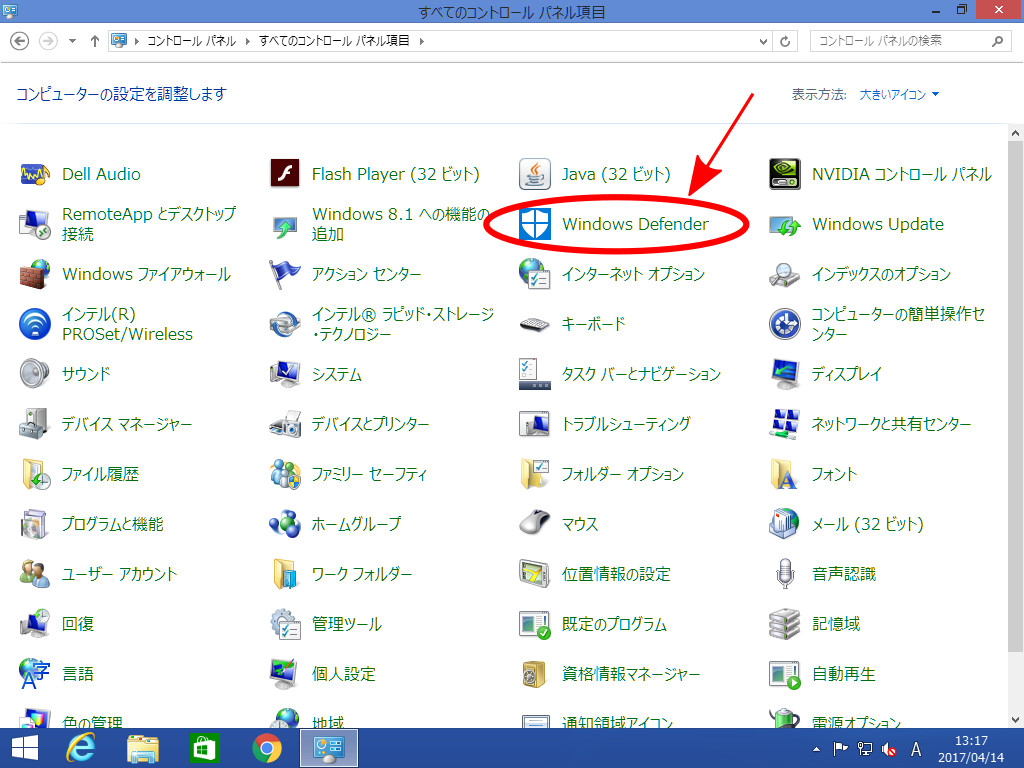Image resolution: width=1024 pixels, height=768 pixels.
Task: Open the マウス mouse icon
Action: (x=535, y=524)
